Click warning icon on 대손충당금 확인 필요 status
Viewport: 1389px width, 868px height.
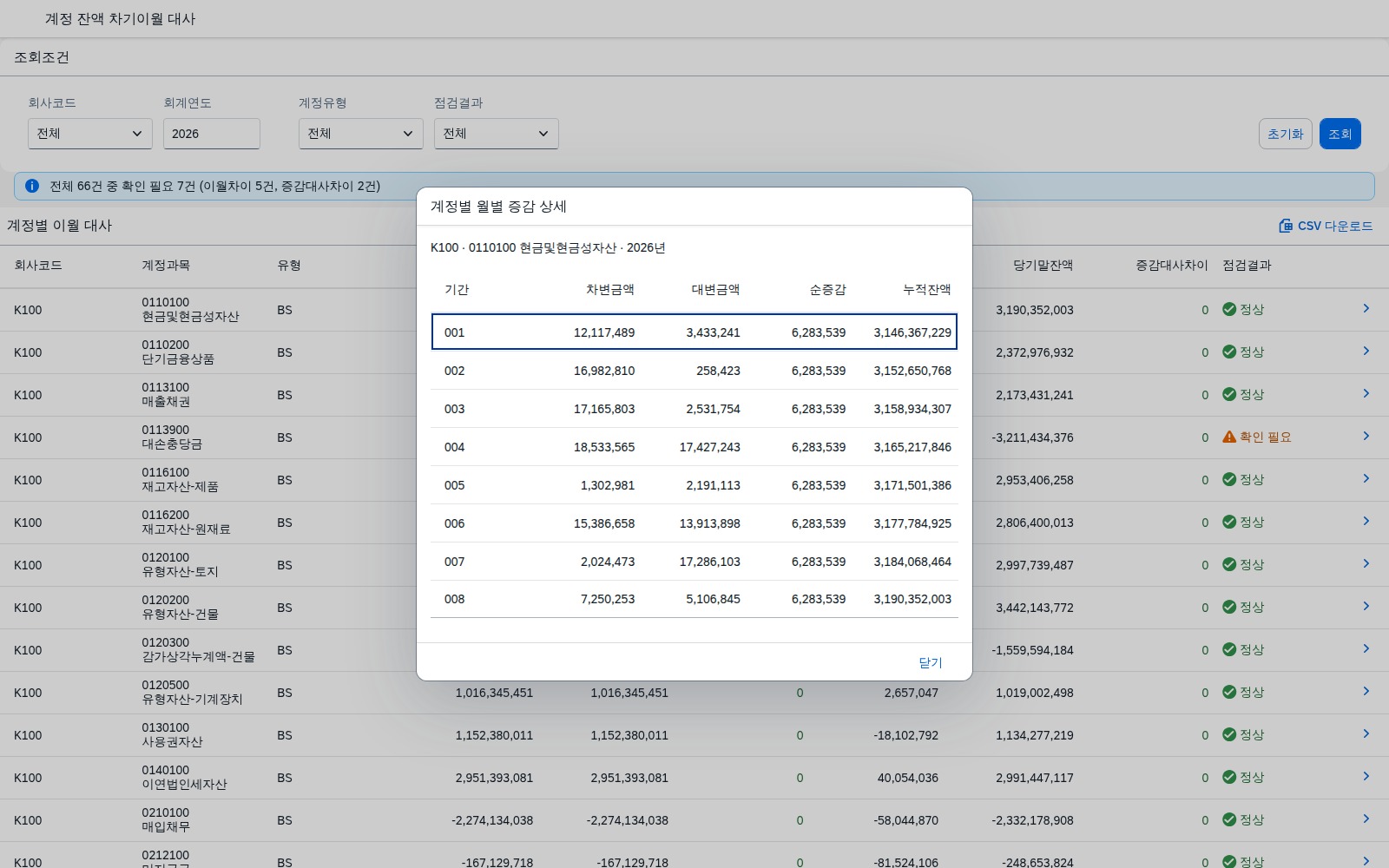click(x=1229, y=437)
